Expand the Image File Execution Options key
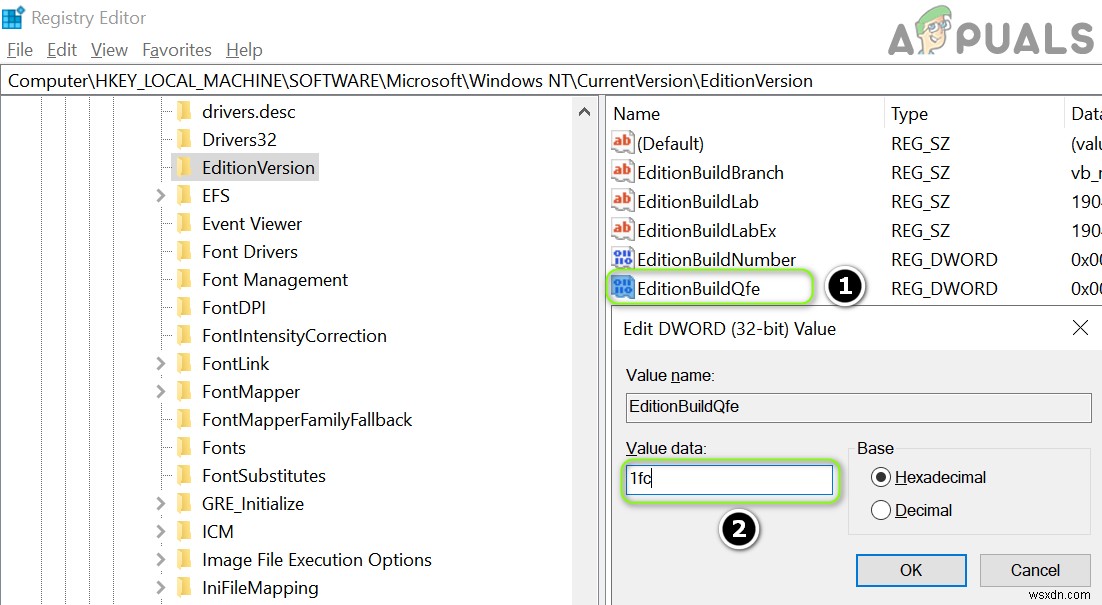1102x605 pixels. [x=161, y=559]
